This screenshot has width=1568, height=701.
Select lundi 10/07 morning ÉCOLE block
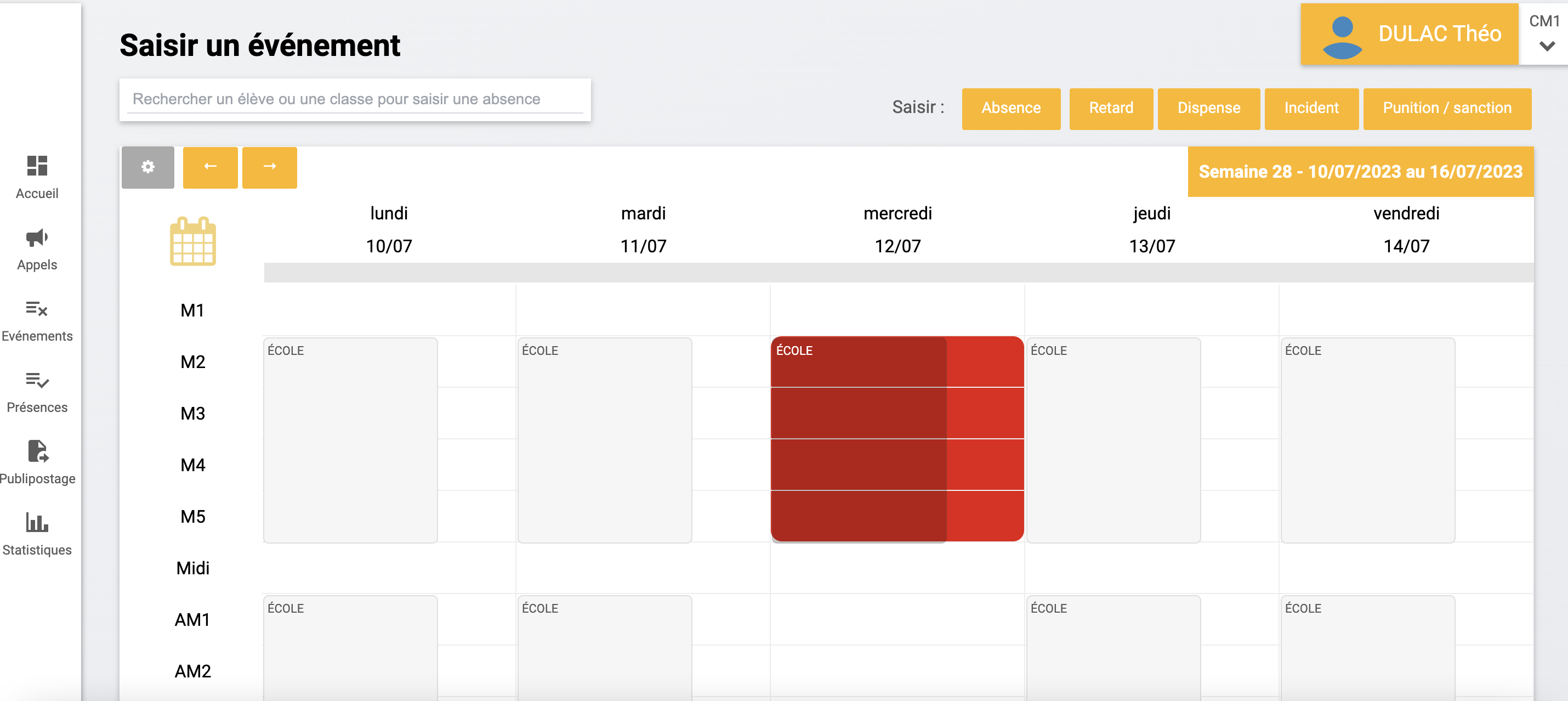[350, 440]
